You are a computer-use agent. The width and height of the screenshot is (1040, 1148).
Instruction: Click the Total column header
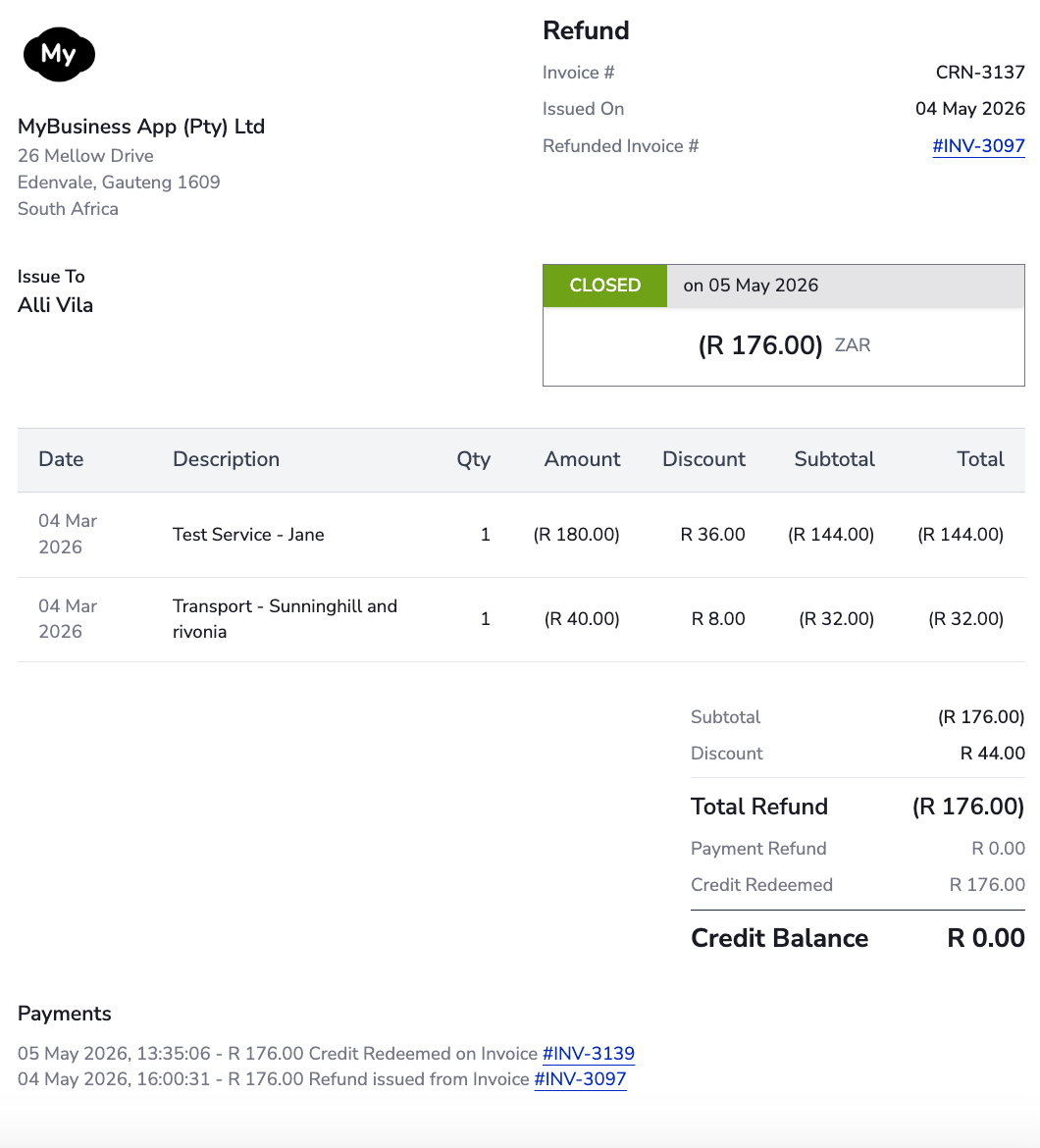[980, 459]
